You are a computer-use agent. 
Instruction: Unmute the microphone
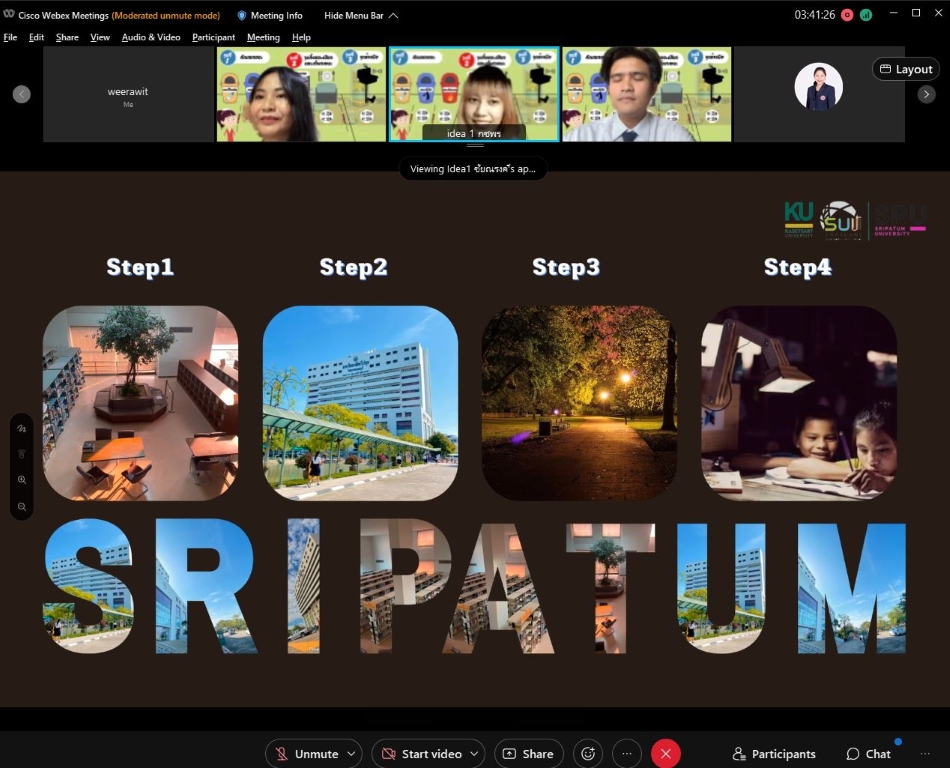click(308, 753)
